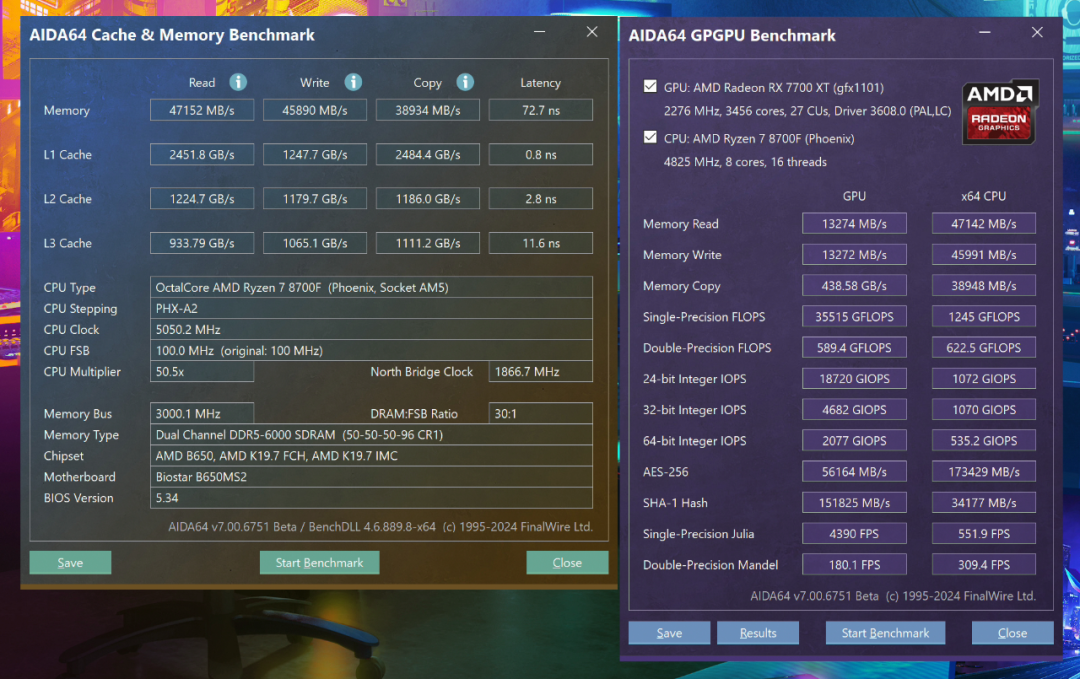Click the Write info icon
Viewport: 1080px width, 679px height.
(353, 82)
